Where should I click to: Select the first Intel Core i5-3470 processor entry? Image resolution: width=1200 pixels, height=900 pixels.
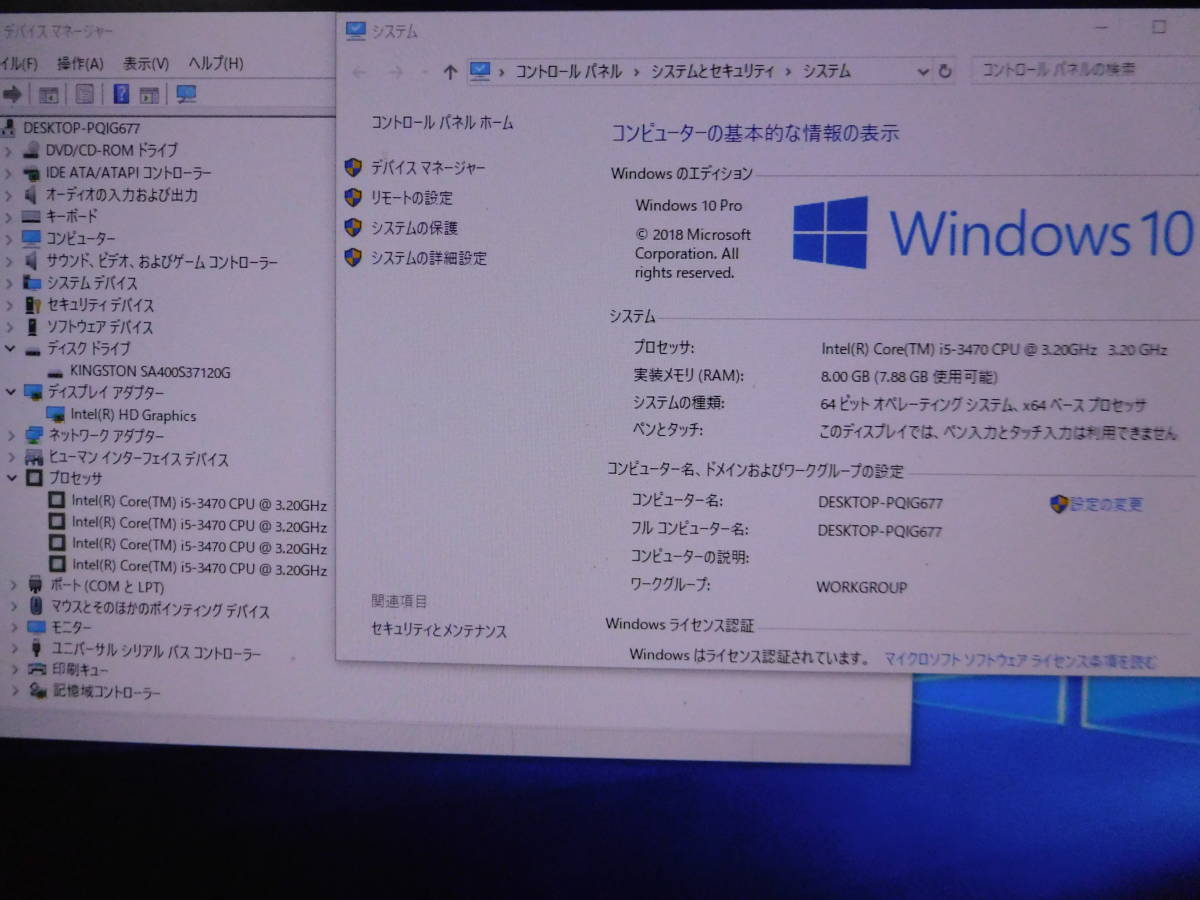199,504
